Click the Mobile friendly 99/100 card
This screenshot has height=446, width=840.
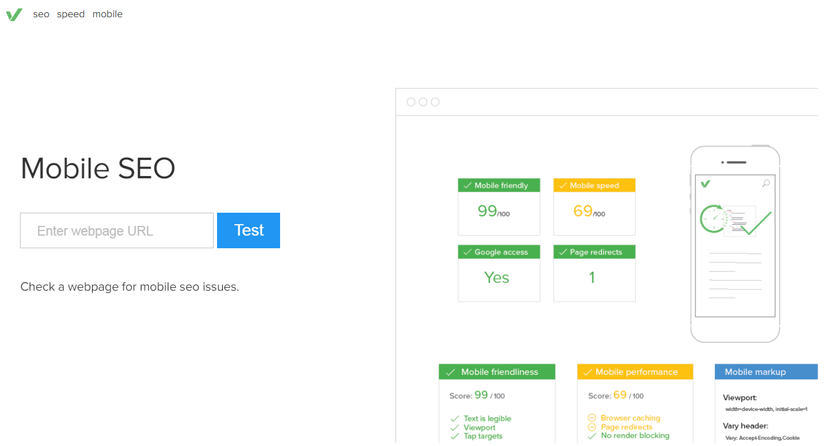[x=499, y=207]
